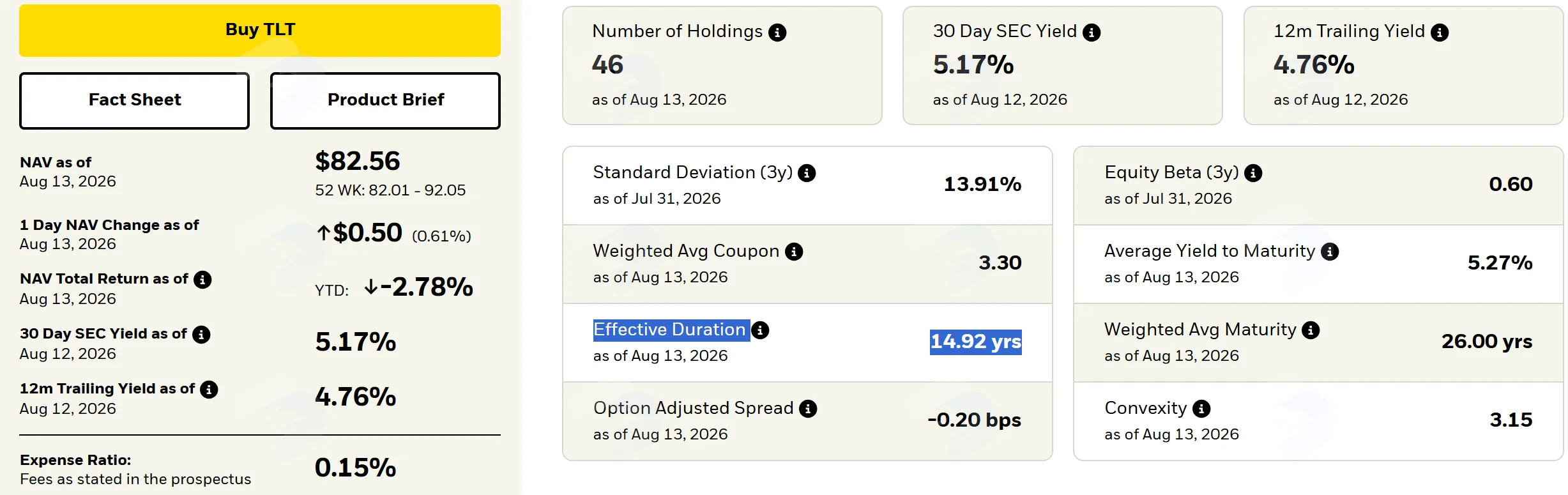Click the highlighted Effective Duration label
This screenshot has height=495, width=1568.
(x=671, y=330)
